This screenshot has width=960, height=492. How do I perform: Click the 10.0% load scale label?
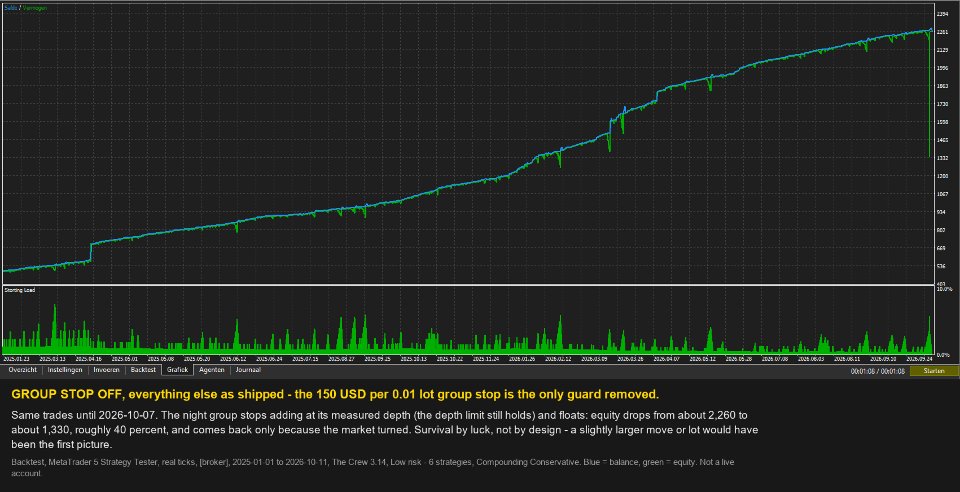(x=944, y=288)
